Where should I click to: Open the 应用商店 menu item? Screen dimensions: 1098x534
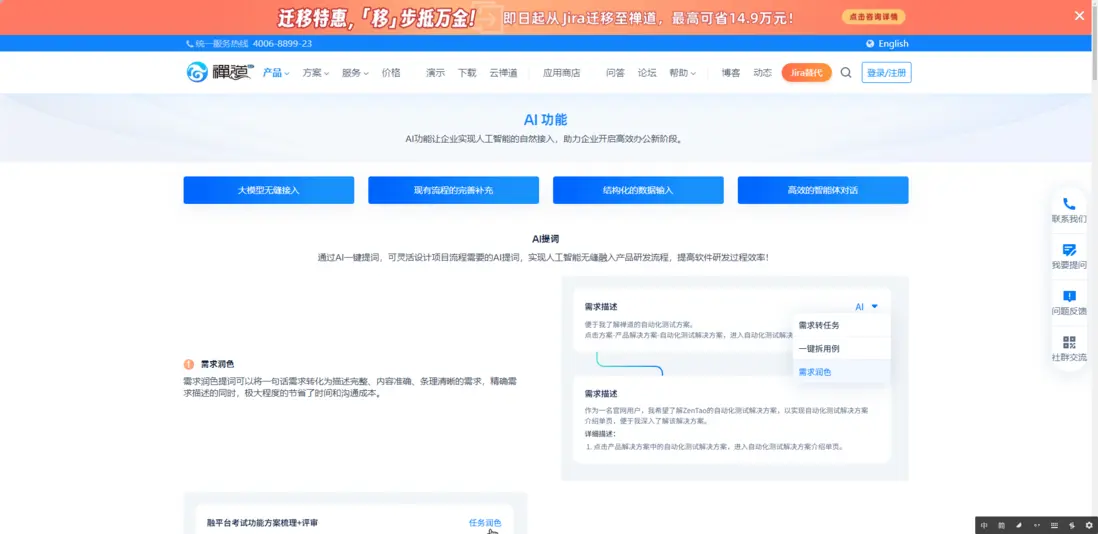pos(562,72)
